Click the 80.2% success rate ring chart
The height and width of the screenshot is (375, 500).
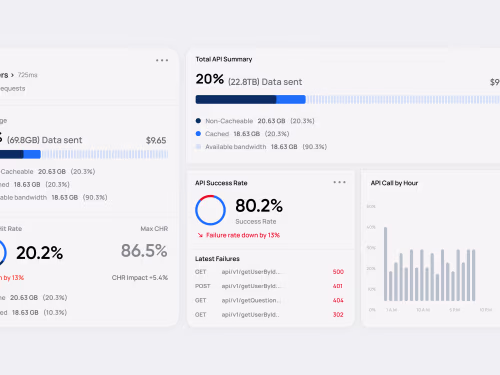210,210
